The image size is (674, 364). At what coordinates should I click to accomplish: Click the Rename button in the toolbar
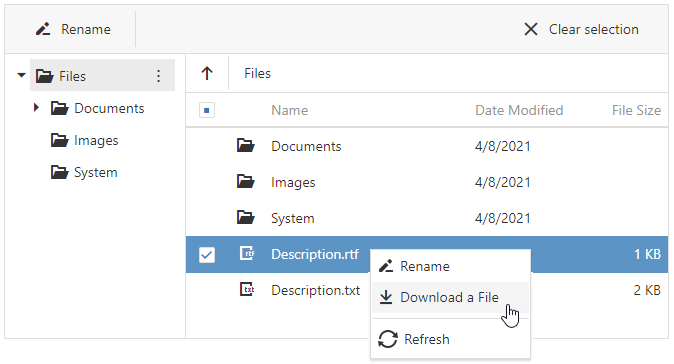tap(73, 29)
